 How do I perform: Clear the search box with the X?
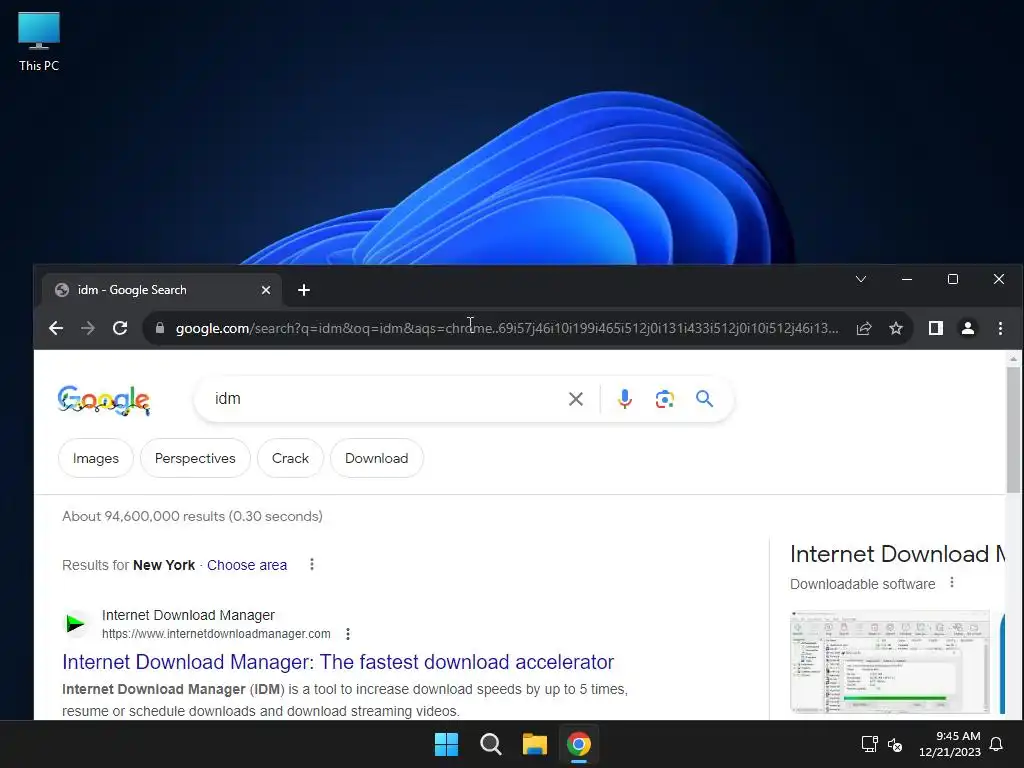click(575, 399)
